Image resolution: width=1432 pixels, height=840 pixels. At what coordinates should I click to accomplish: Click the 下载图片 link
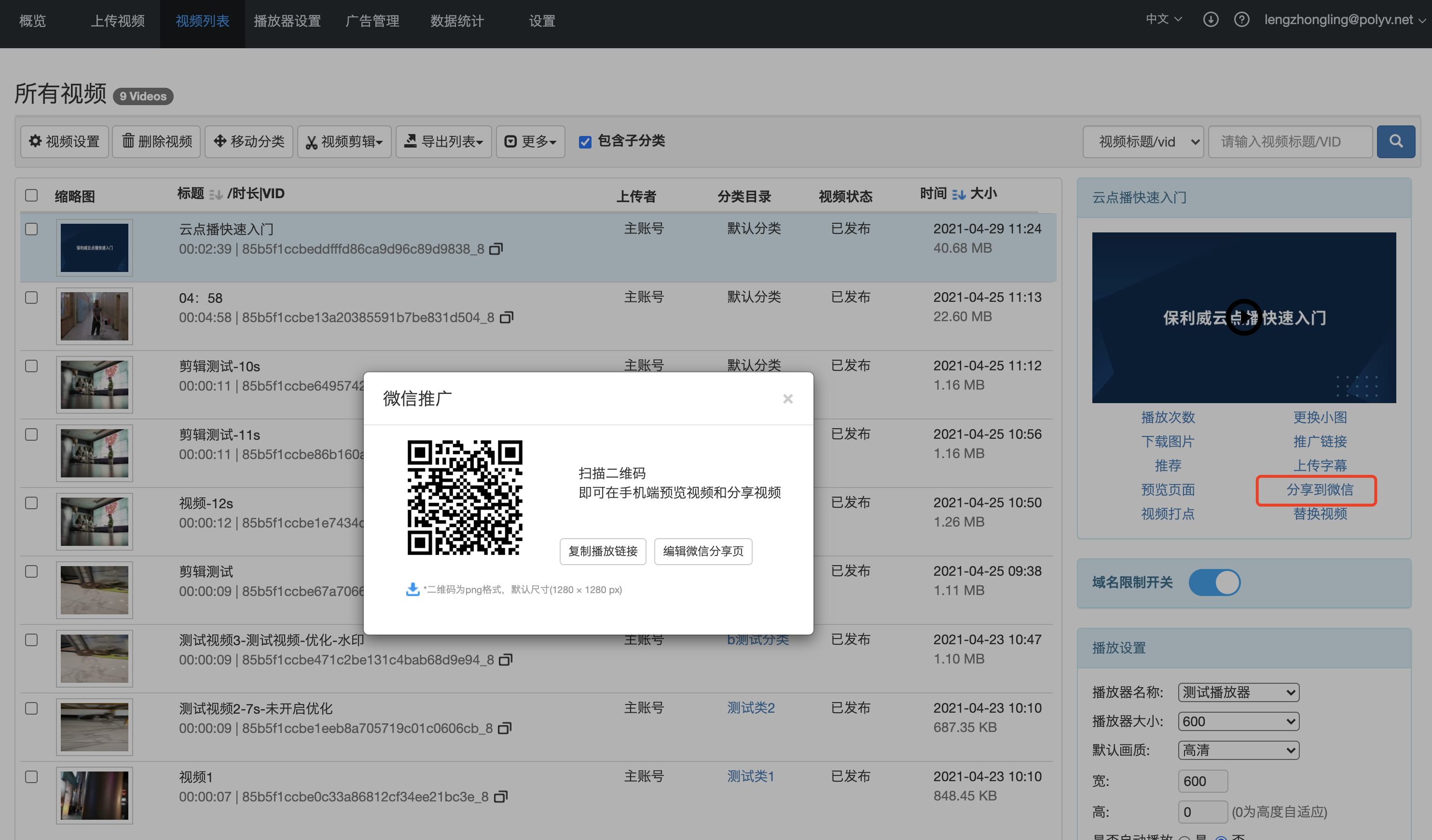1168,441
